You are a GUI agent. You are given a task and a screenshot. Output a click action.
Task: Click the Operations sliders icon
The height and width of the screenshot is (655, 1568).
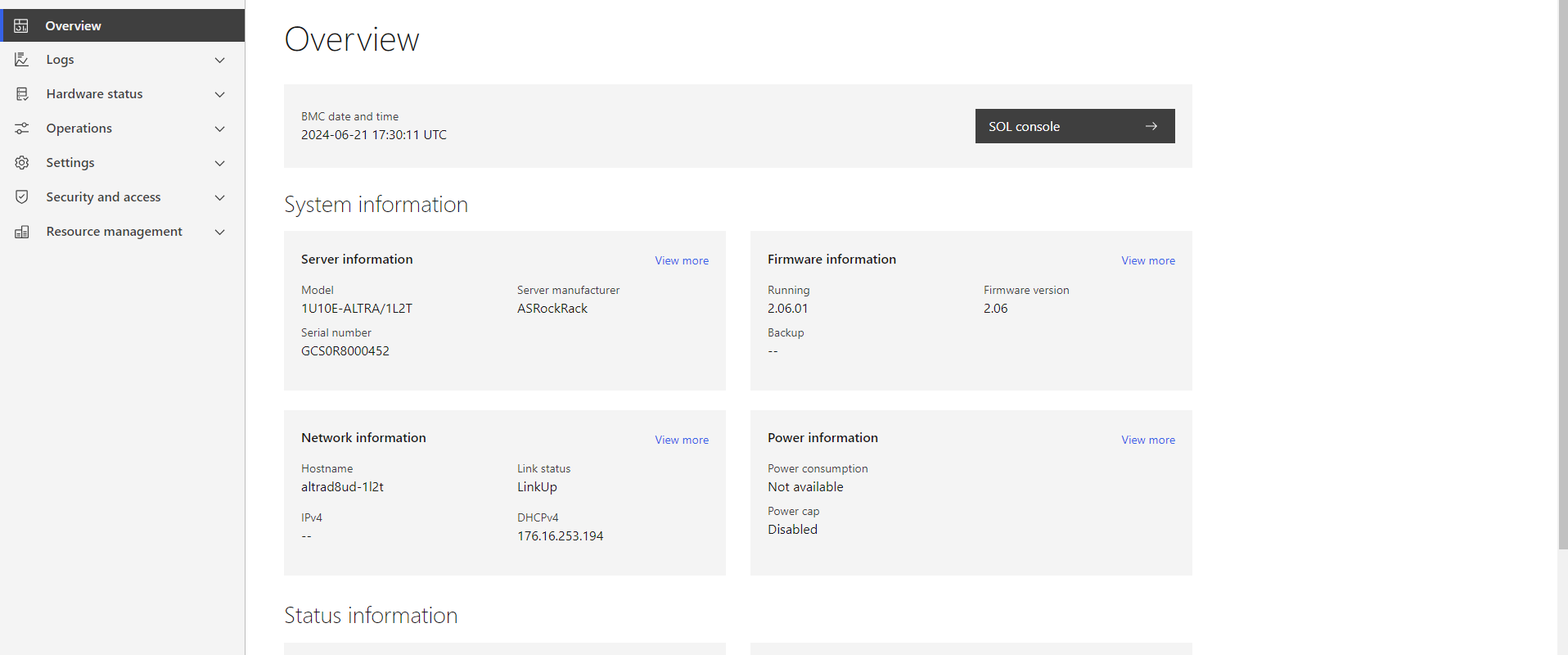(22, 129)
